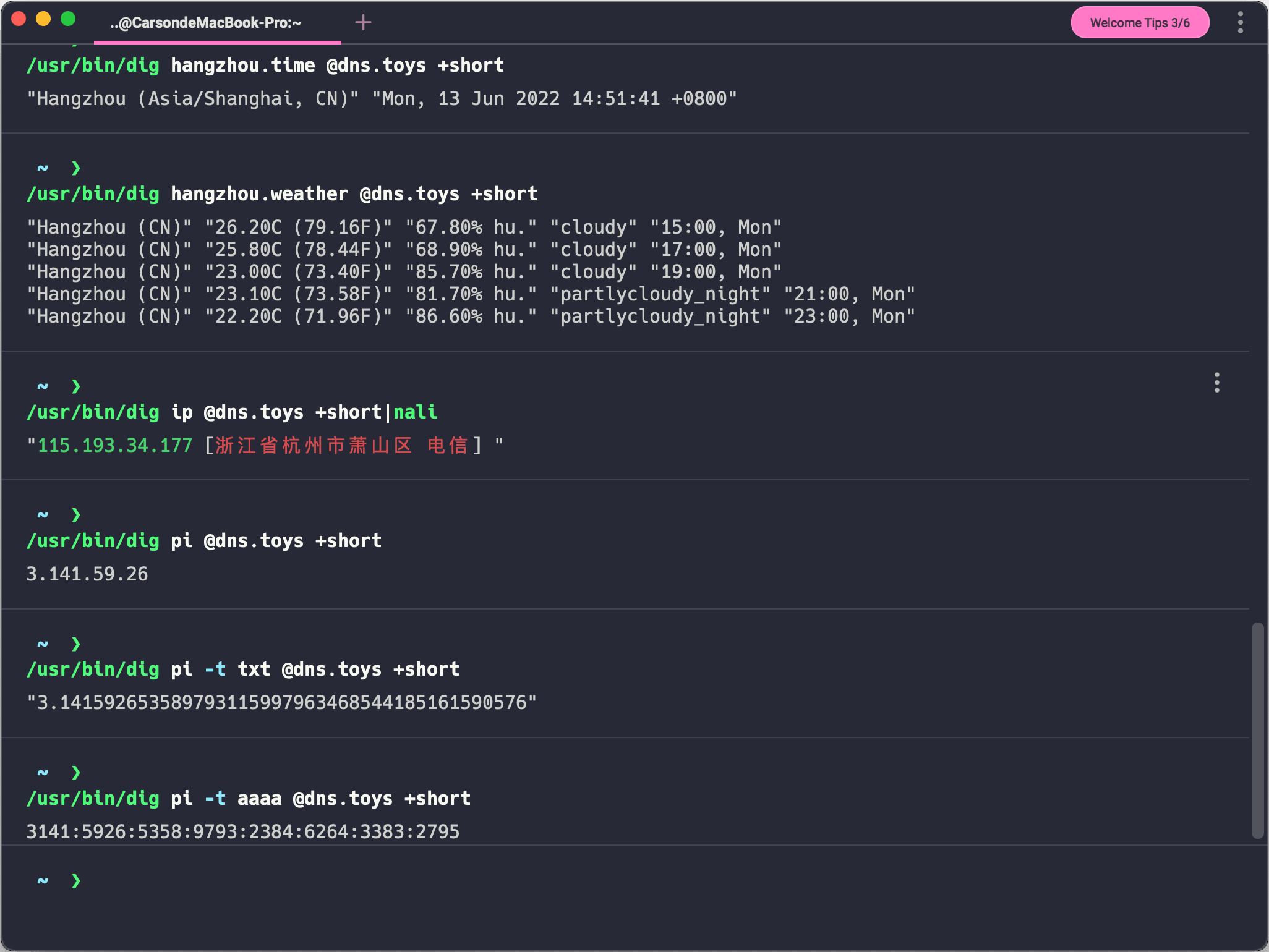Click the long pi TXT record output

tap(281, 703)
